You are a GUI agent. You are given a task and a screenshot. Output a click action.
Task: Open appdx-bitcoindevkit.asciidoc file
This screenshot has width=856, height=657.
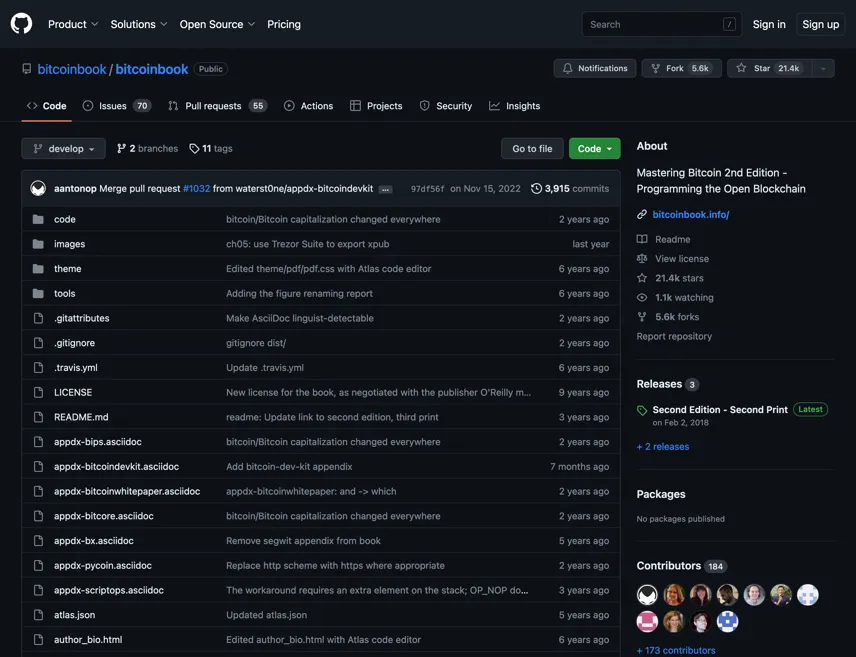[x=116, y=466]
